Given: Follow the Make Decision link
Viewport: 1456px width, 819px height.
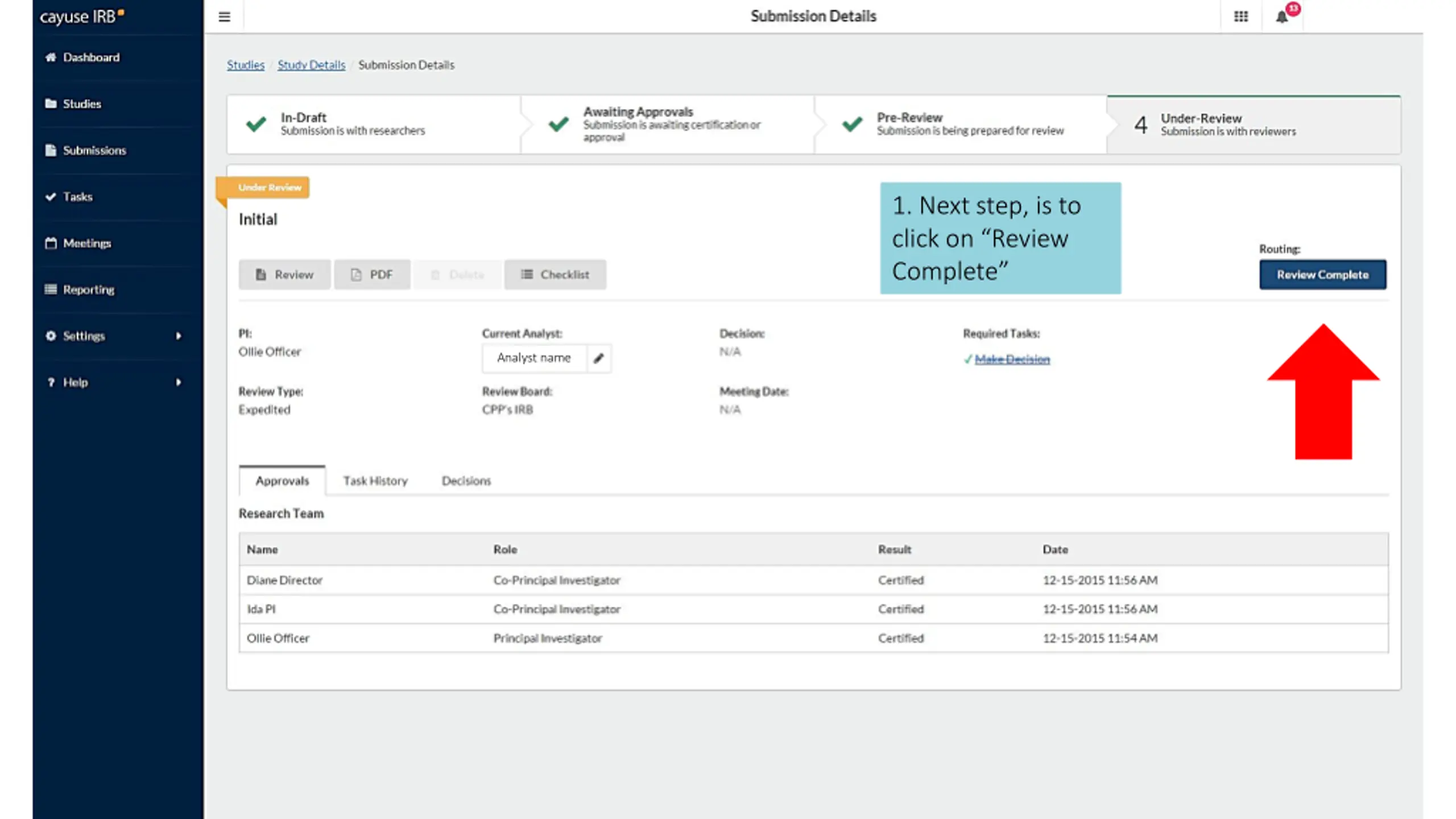Looking at the screenshot, I should pos(1012,359).
